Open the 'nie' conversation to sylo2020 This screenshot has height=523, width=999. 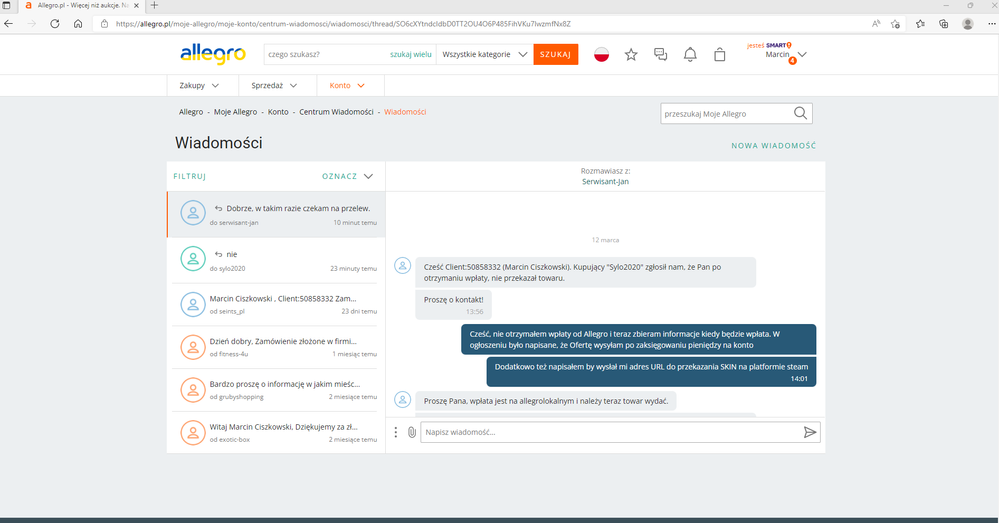pos(276,261)
